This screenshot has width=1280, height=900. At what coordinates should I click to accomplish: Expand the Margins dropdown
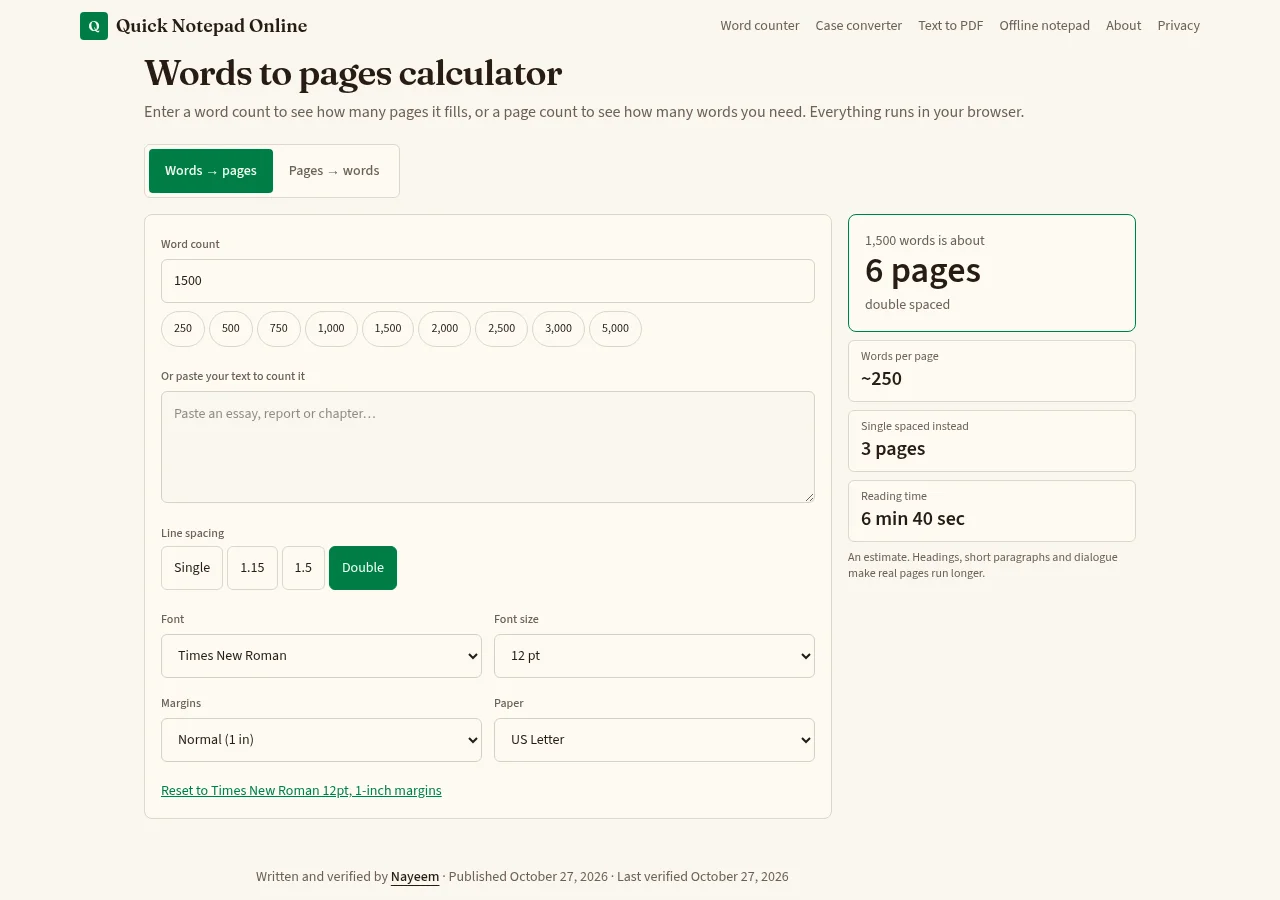pos(321,740)
